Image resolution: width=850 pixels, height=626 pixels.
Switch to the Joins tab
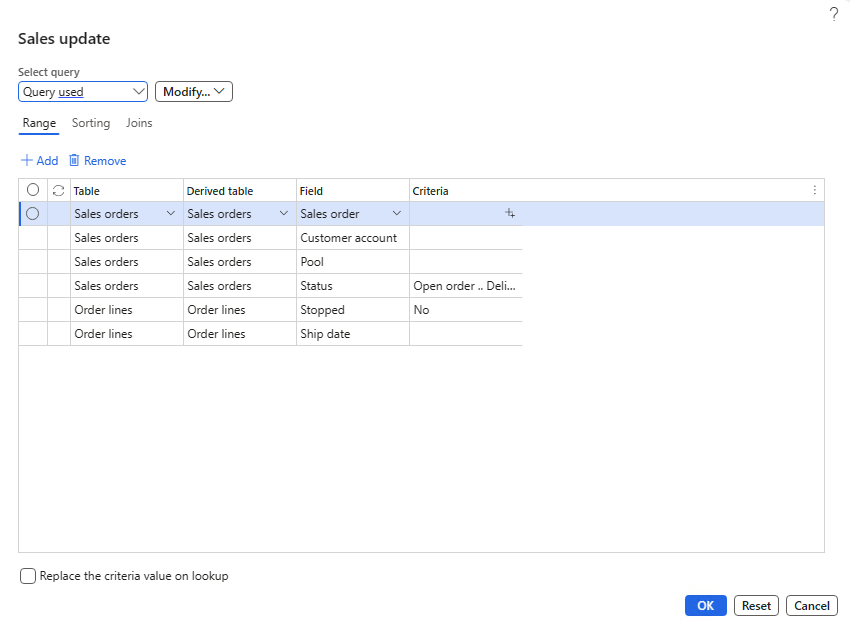139,123
